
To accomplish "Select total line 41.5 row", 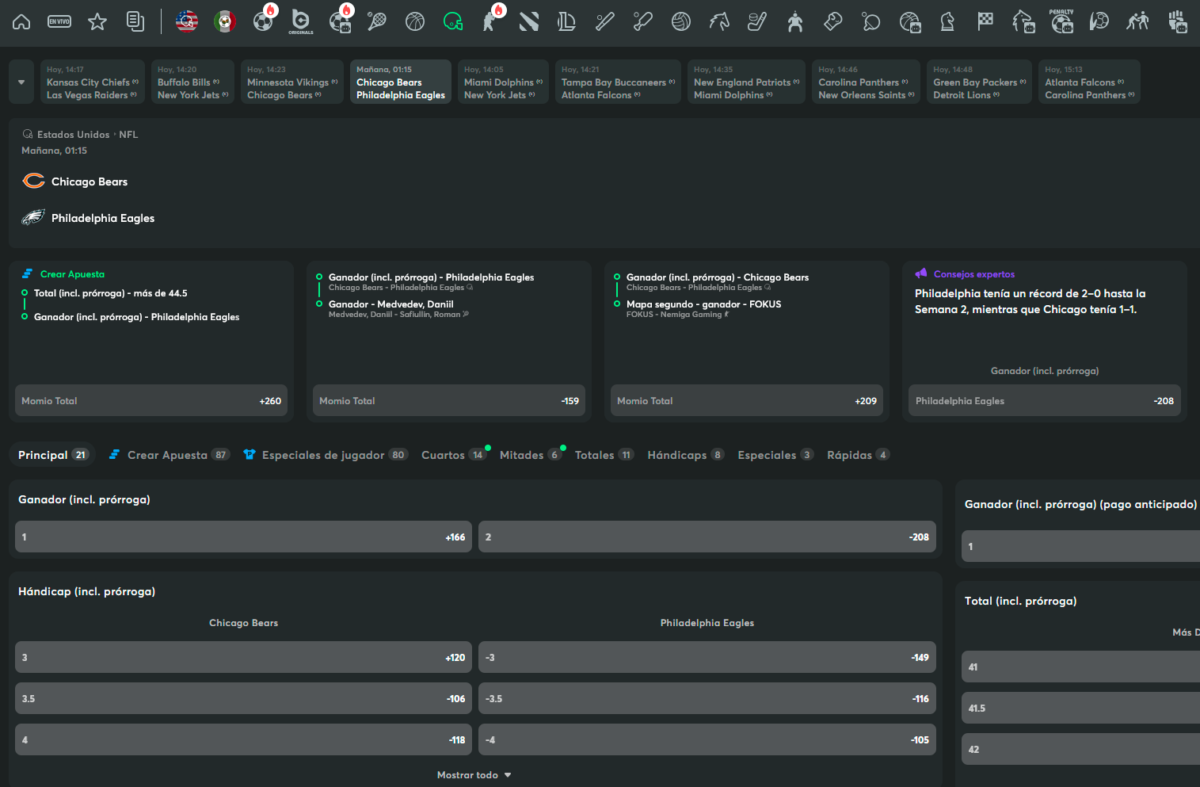I will (1081, 708).
